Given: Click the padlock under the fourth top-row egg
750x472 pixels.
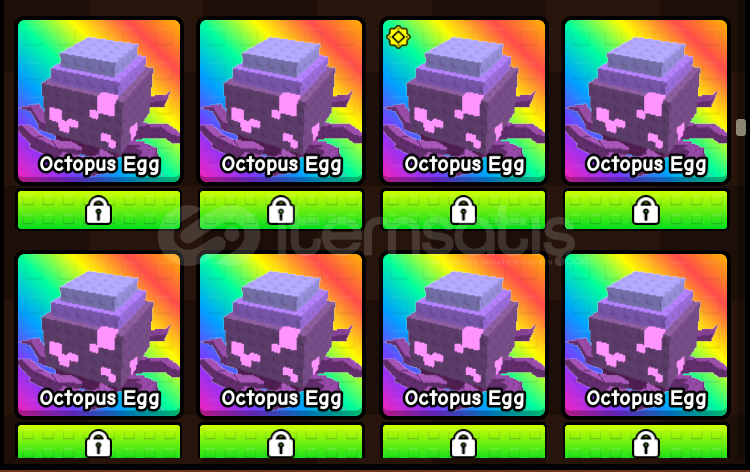Looking at the screenshot, I should (x=646, y=210).
